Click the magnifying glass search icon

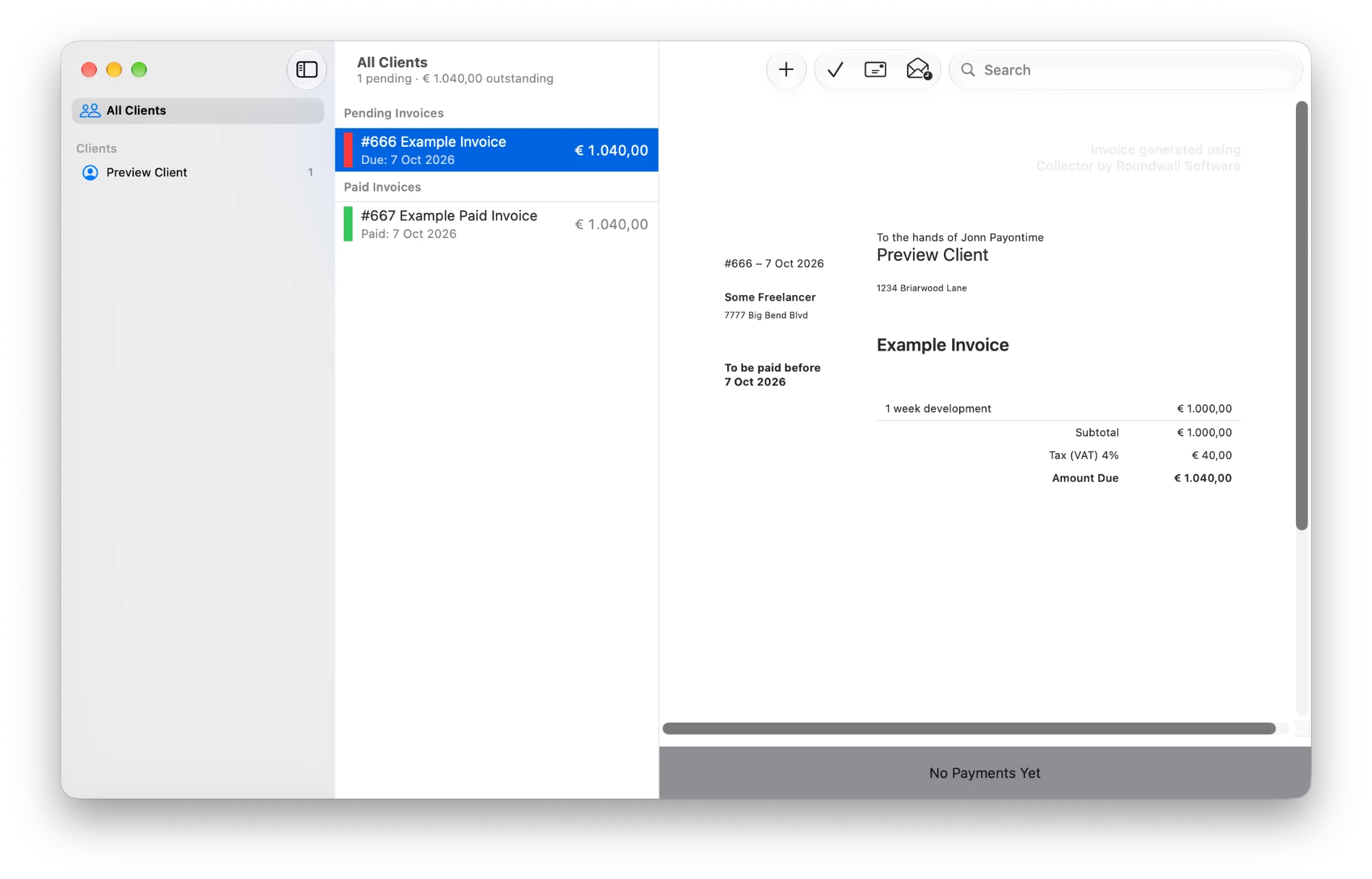coord(968,70)
